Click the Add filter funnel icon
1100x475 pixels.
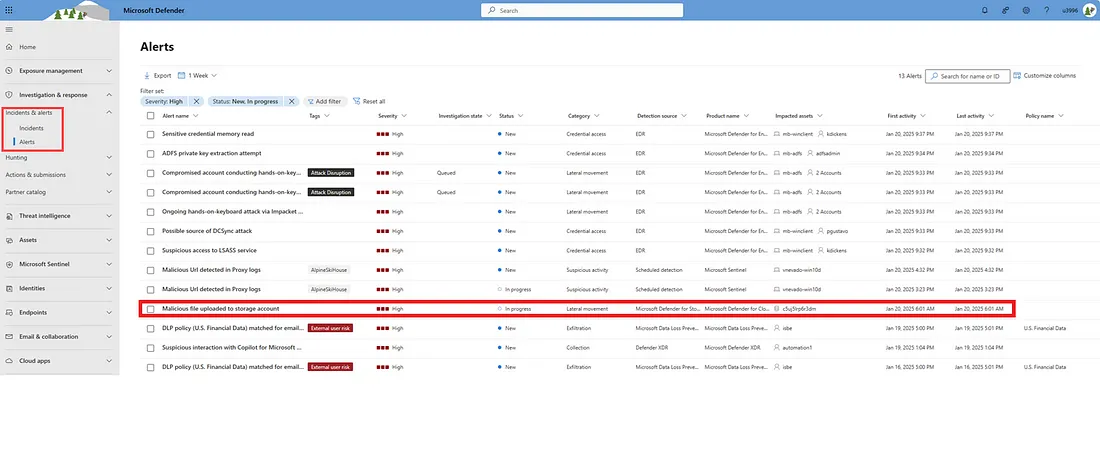(x=310, y=101)
